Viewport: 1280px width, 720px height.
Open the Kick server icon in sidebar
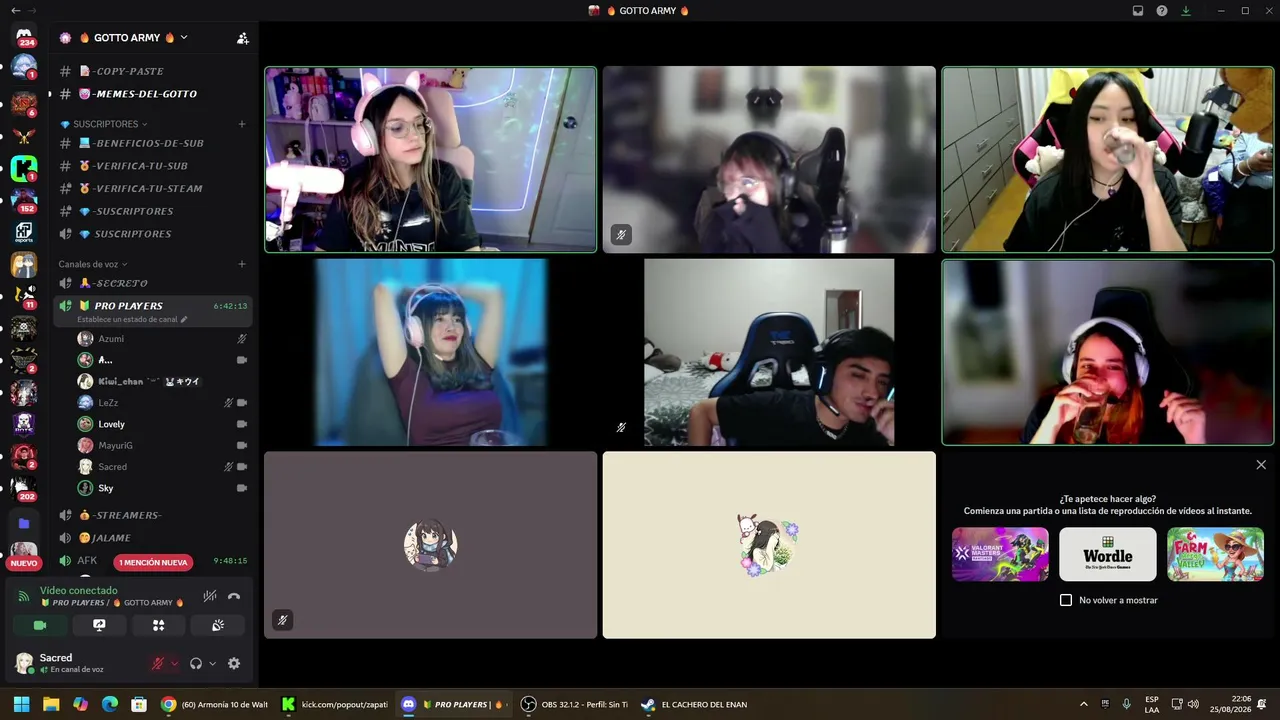pyautogui.click(x=24, y=168)
